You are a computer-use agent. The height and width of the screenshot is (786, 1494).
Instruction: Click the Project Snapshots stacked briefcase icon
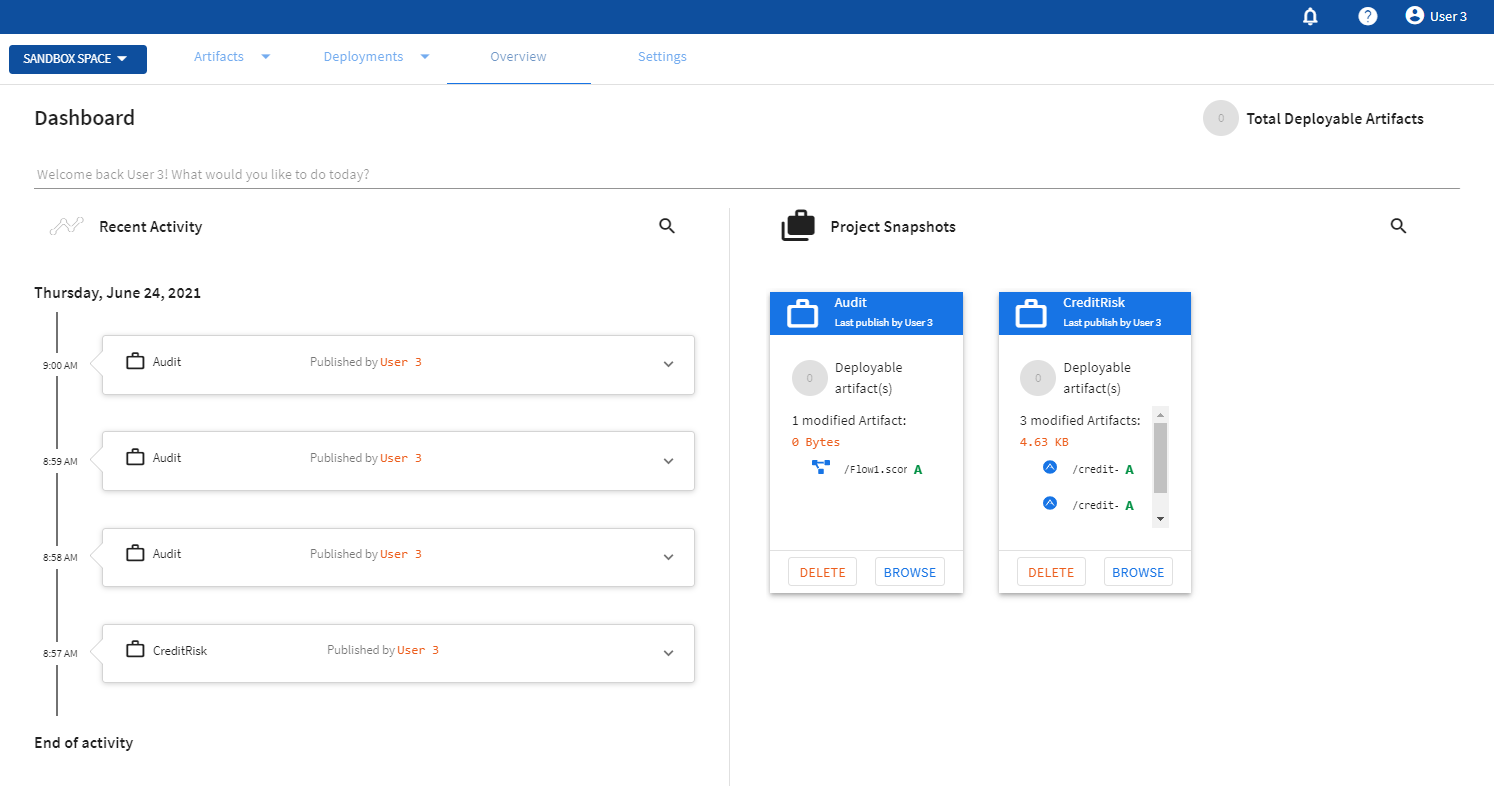point(798,227)
